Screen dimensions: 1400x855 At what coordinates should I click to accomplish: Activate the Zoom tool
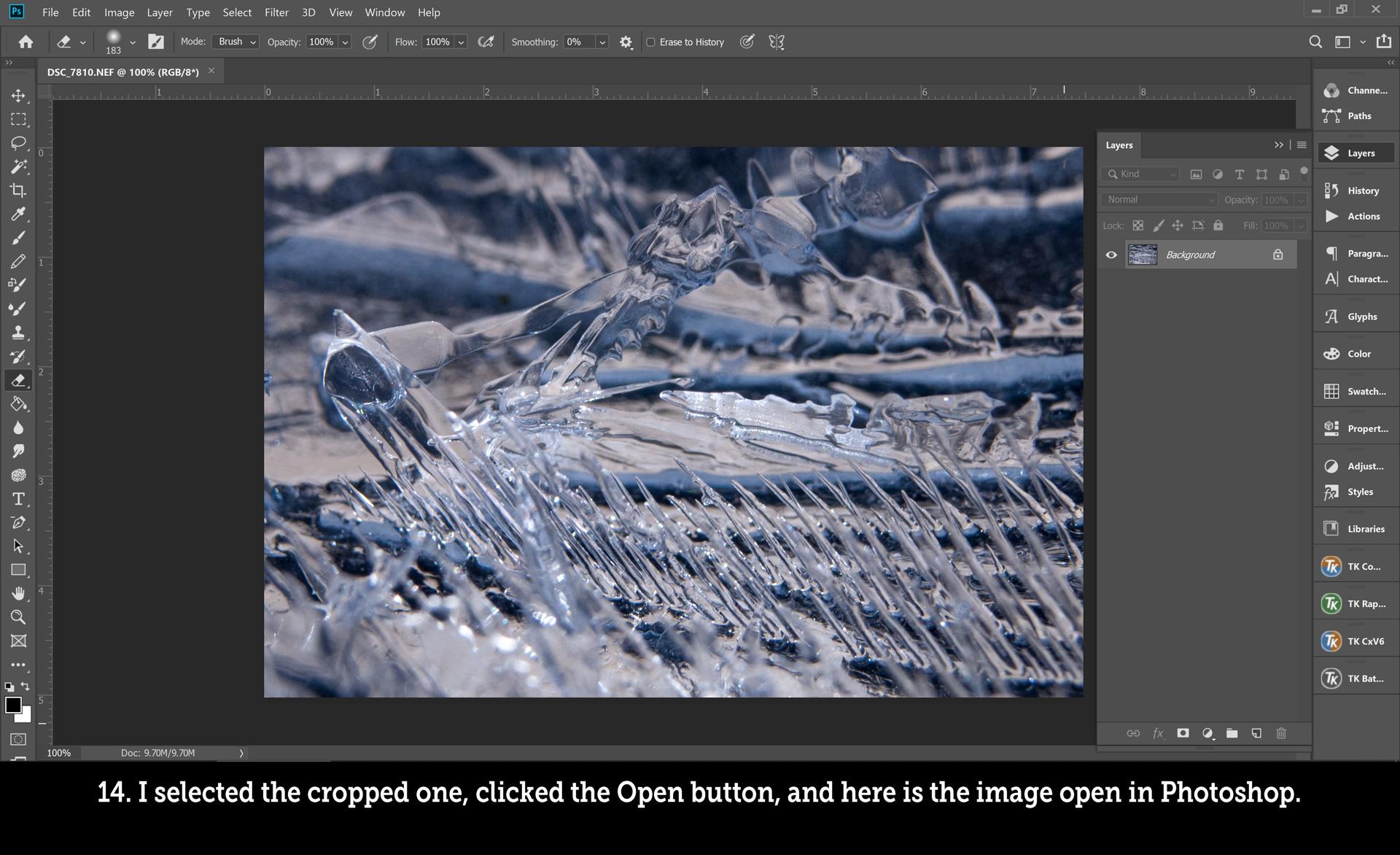click(19, 616)
